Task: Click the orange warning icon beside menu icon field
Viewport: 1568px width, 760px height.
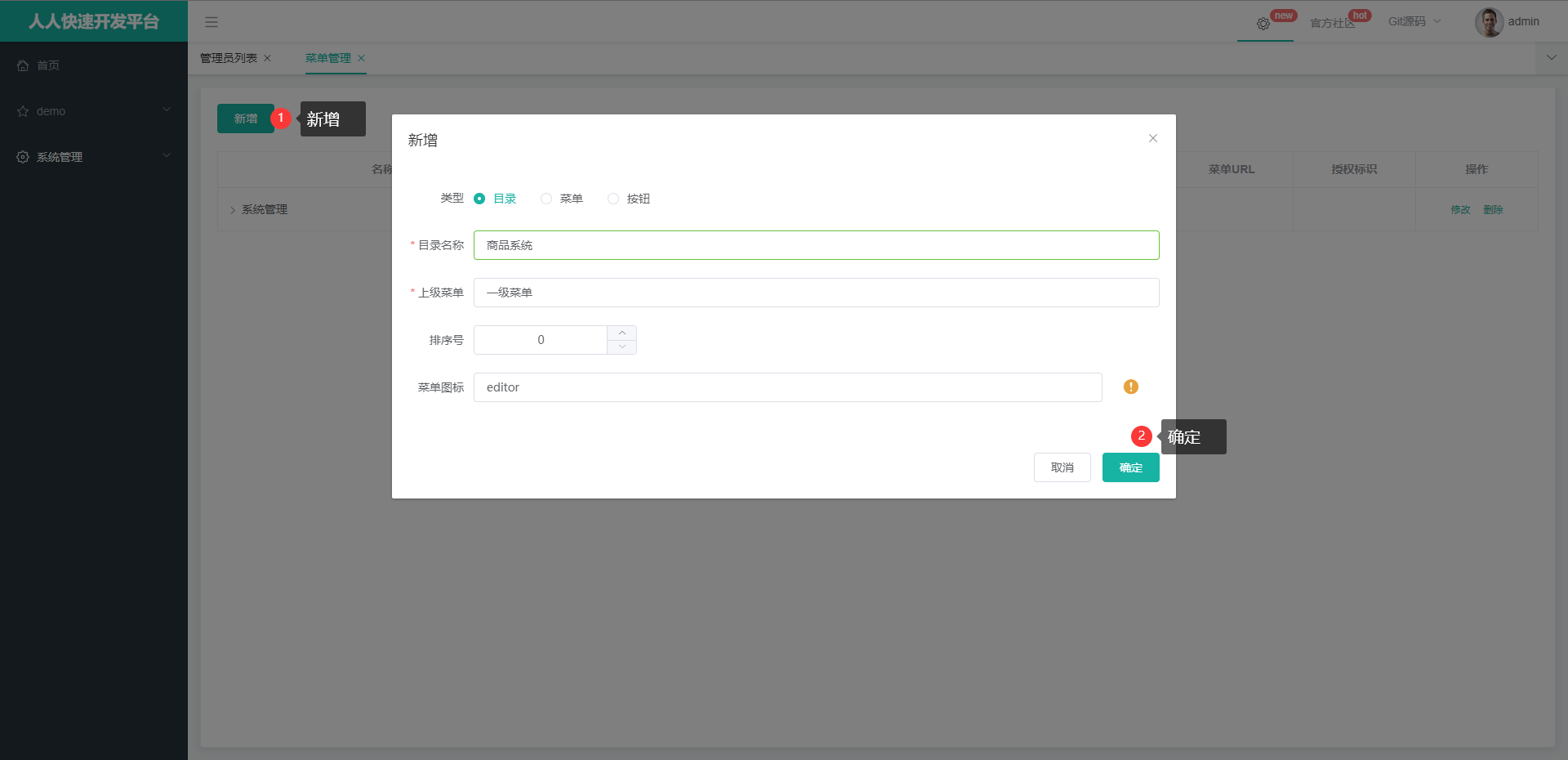Action: coord(1130,387)
